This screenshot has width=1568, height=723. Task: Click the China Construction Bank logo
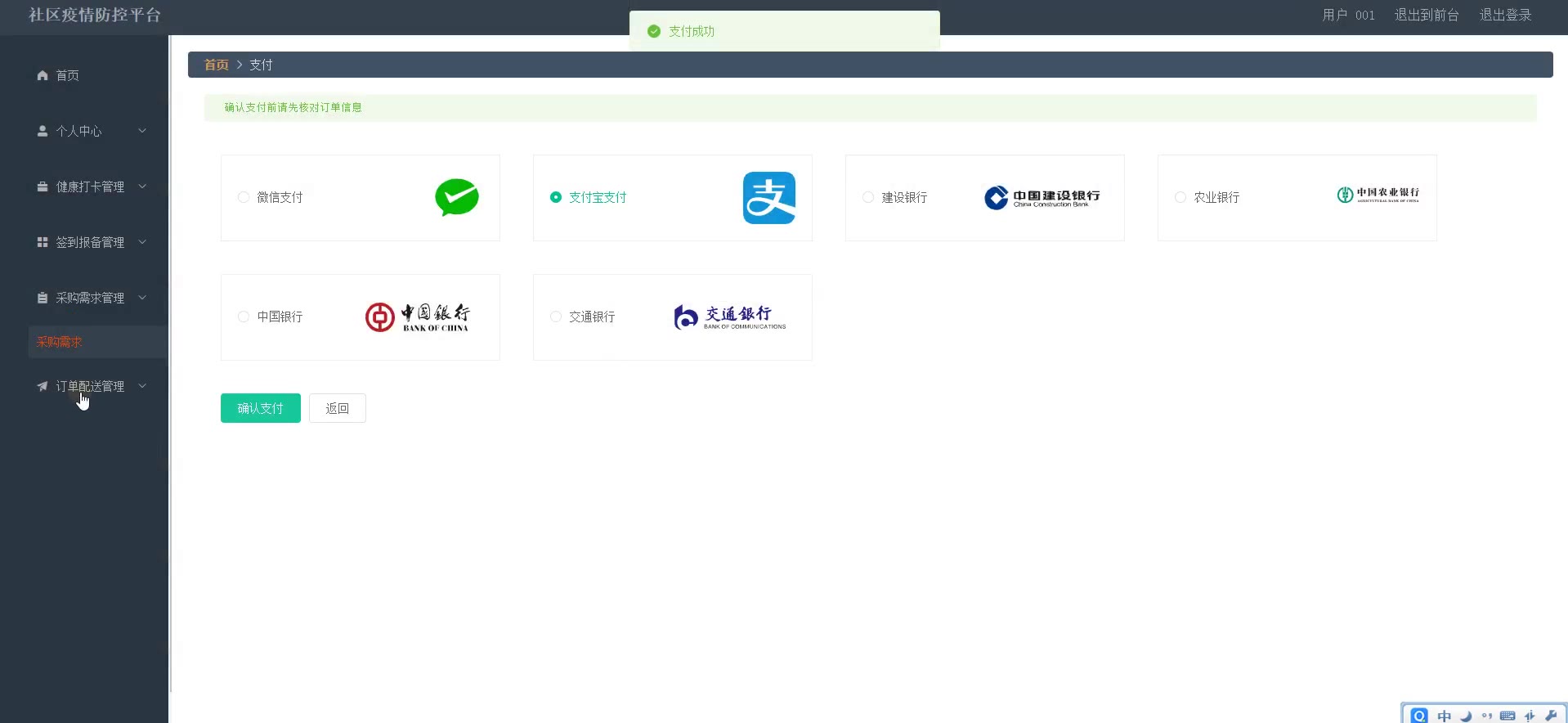coord(1042,198)
